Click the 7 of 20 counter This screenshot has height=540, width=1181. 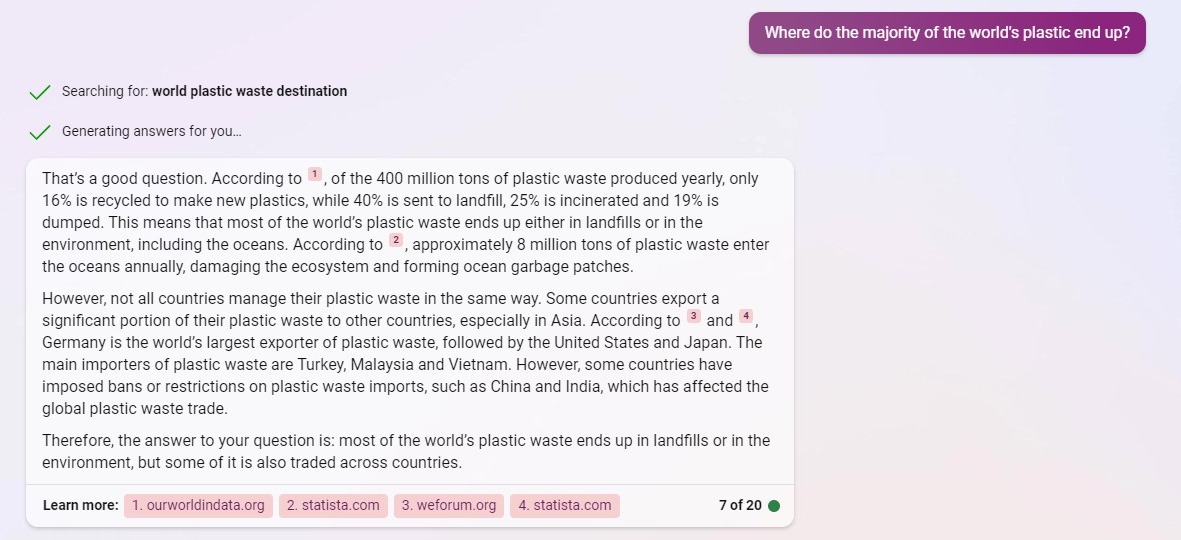pyautogui.click(x=740, y=505)
